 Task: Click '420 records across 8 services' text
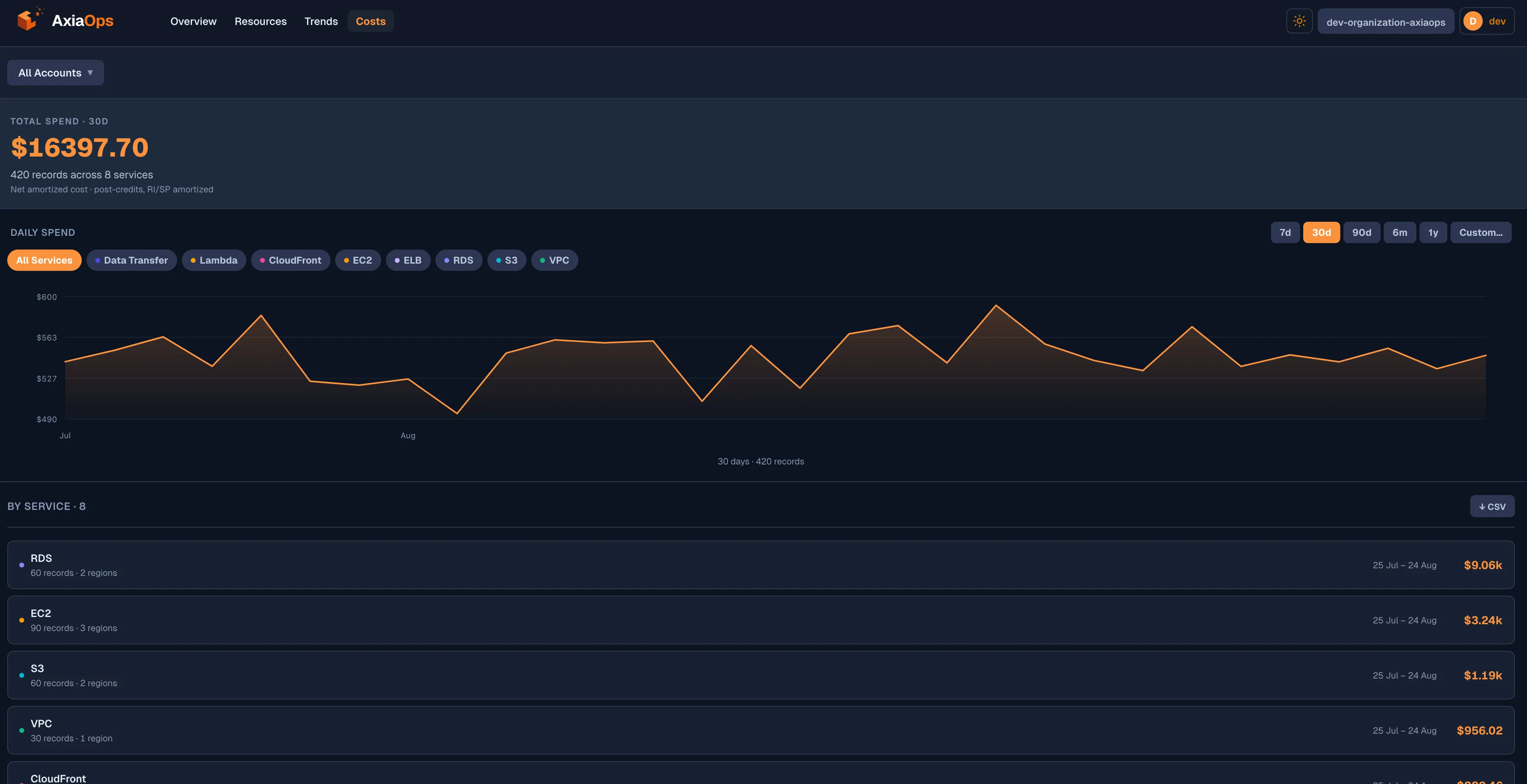click(82, 175)
